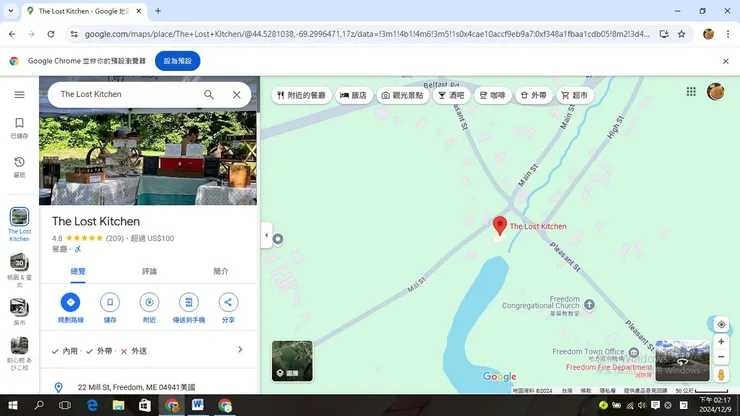
Task: Click the address location pin icon
Action: (x=59, y=387)
